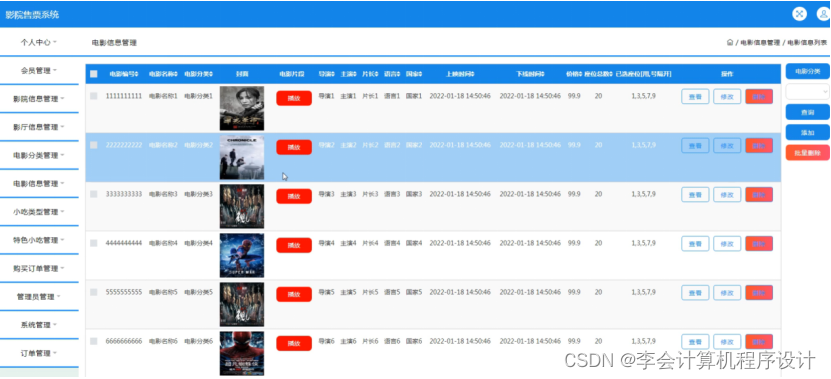This screenshot has height=379, width=831.
Task: Sort table by 电影编号 column
Action: [x=124, y=74]
